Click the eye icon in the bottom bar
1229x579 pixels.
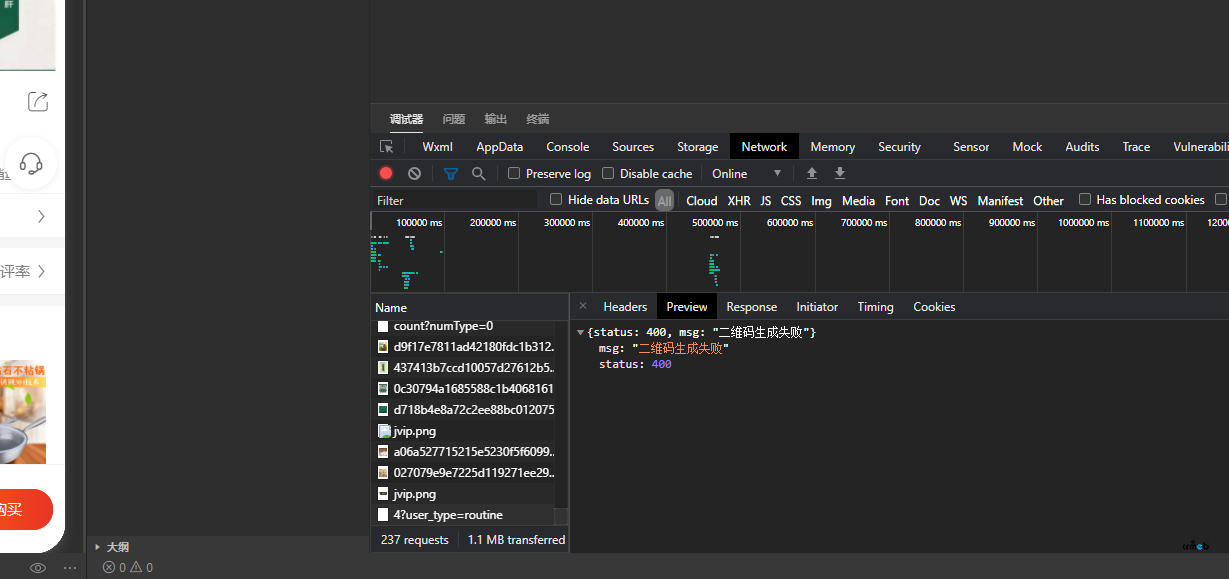[38, 568]
